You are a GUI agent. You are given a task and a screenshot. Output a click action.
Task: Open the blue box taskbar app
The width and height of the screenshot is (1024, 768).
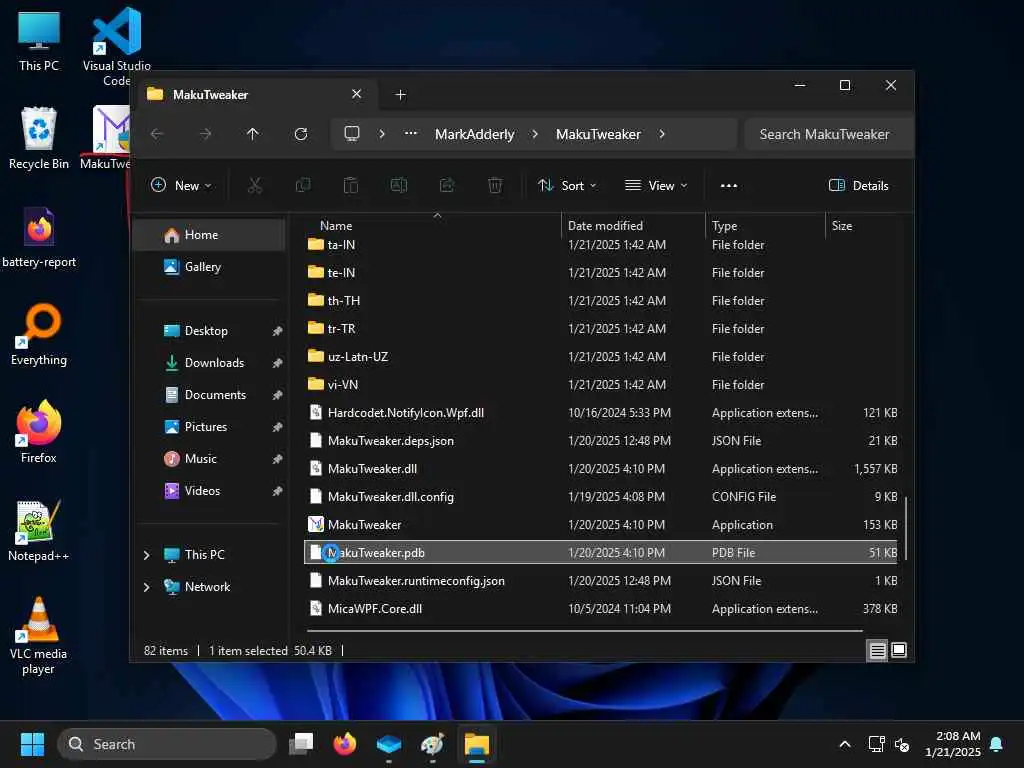[x=389, y=744]
